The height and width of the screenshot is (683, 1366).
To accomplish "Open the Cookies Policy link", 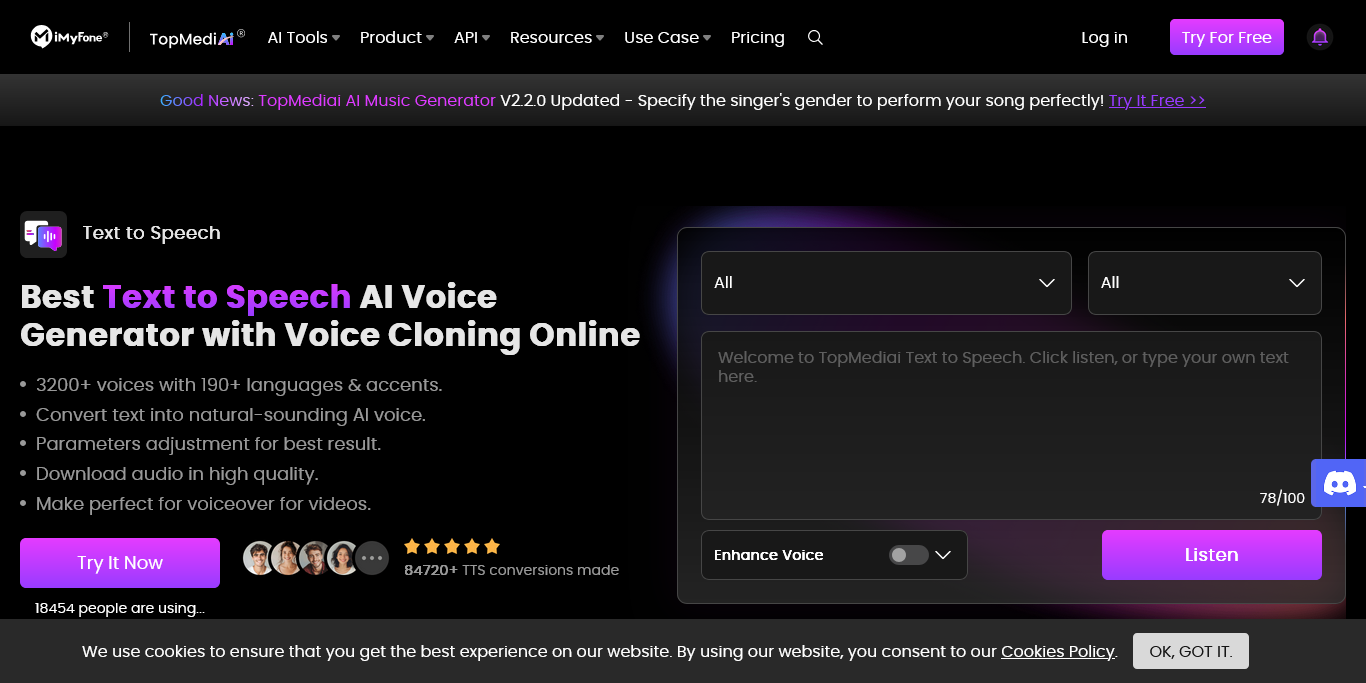I will (x=1058, y=651).
